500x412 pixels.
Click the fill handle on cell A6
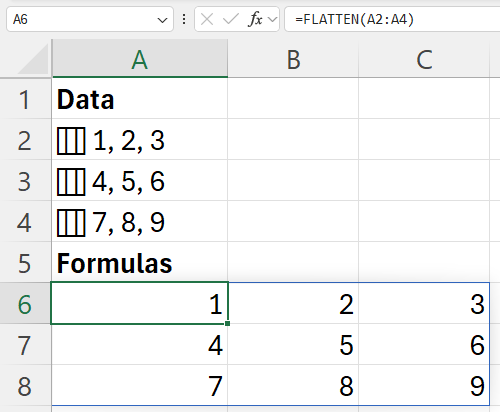227,323
